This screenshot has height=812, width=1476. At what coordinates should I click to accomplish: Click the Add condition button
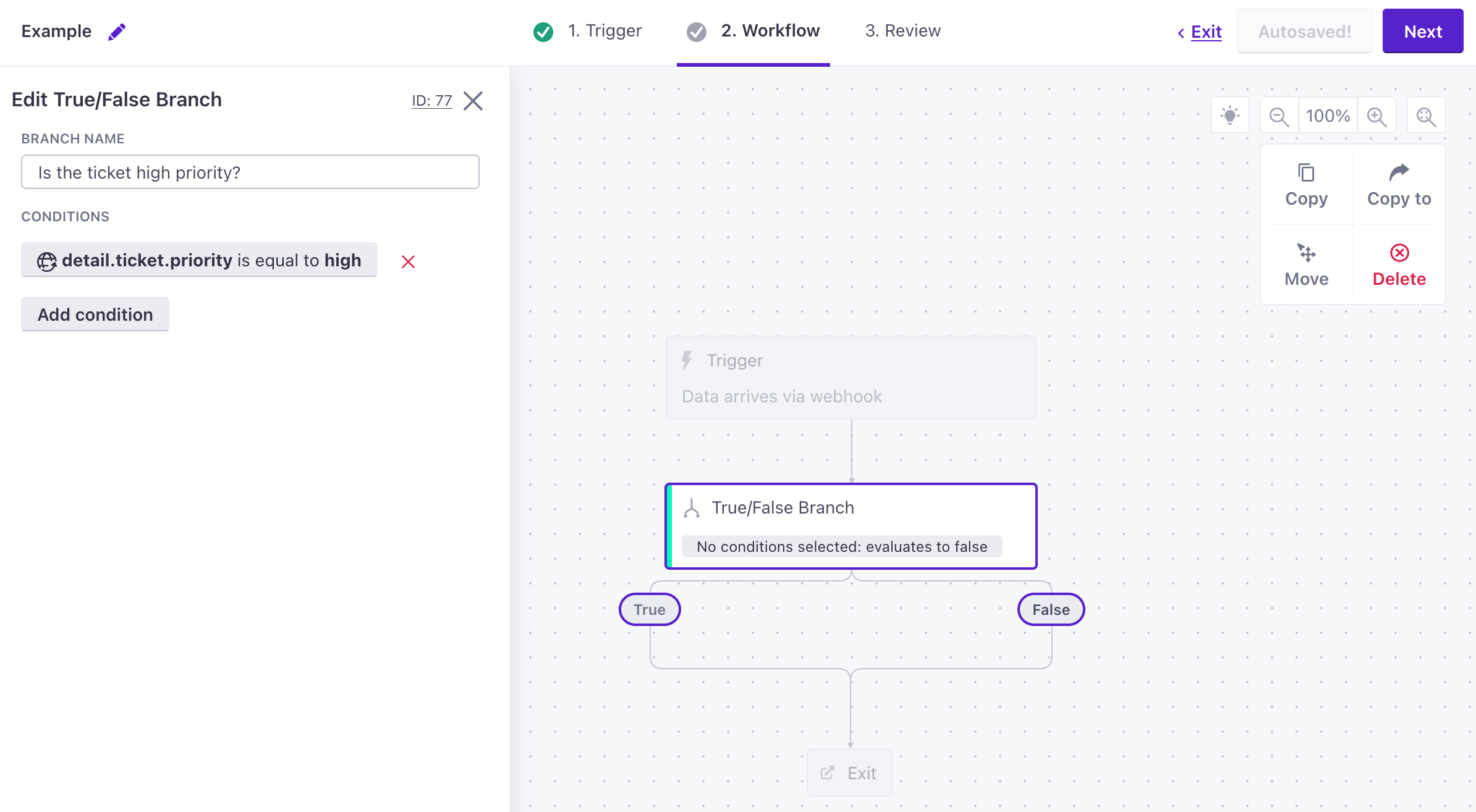pyautogui.click(x=95, y=314)
